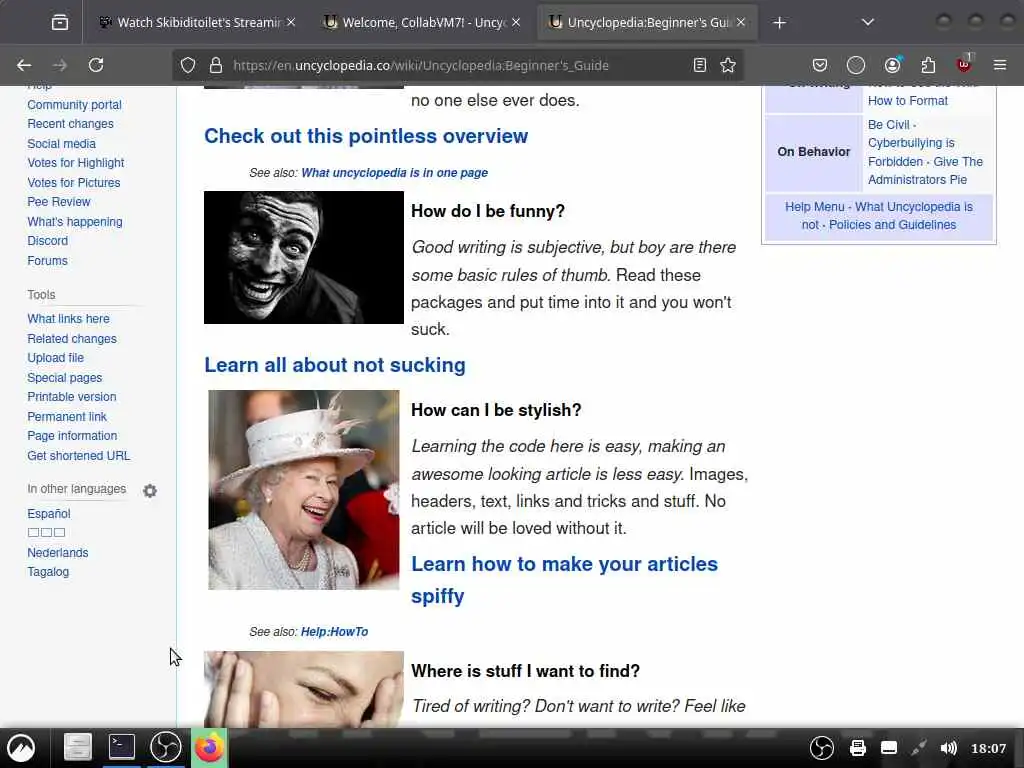Image resolution: width=1024 pixels, height=768 pixels.
Task: Switch to Welcome, CollabVM7! tab
Action: tap(422, 23)
